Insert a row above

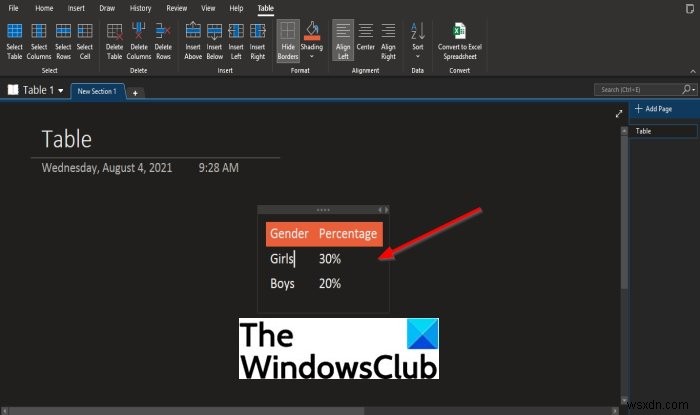(x=193, y=42)
